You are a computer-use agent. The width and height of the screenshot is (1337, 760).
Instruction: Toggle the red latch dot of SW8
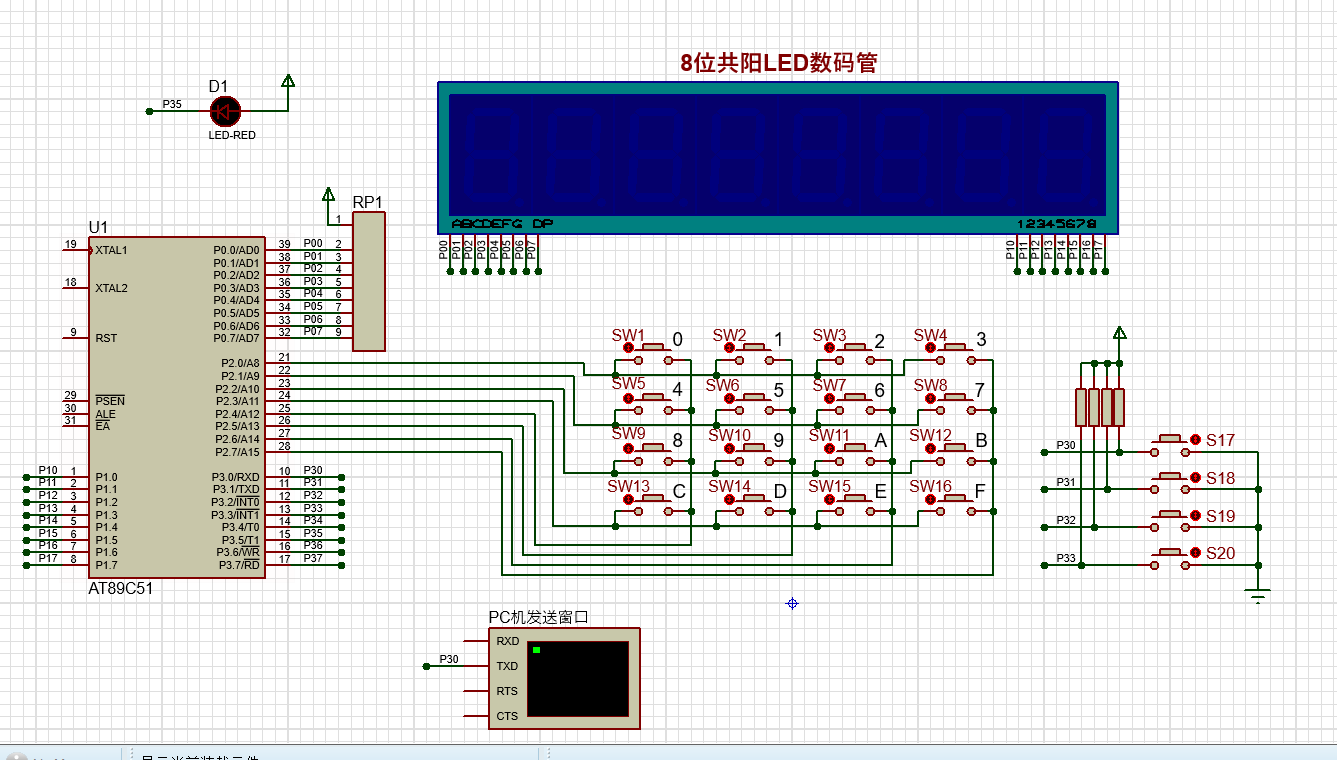(x=931, y=398)
